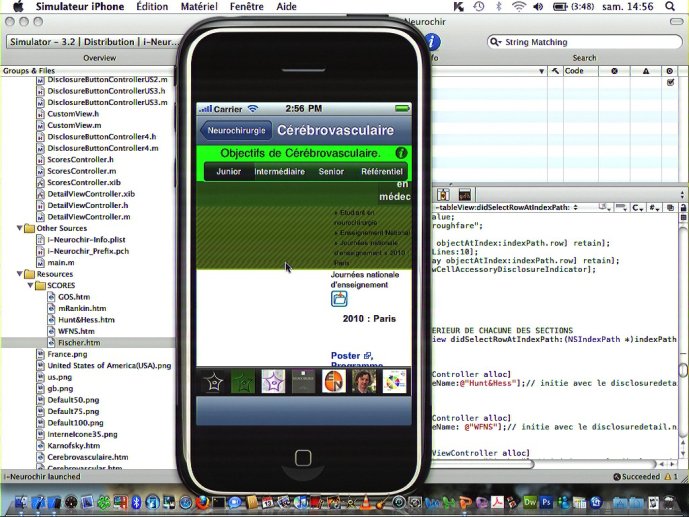Image resolution: width=689 pixels, height=517 pixels.
Task: Tap the Neurochirurgie back button in simulator
Action: point(236,130)
